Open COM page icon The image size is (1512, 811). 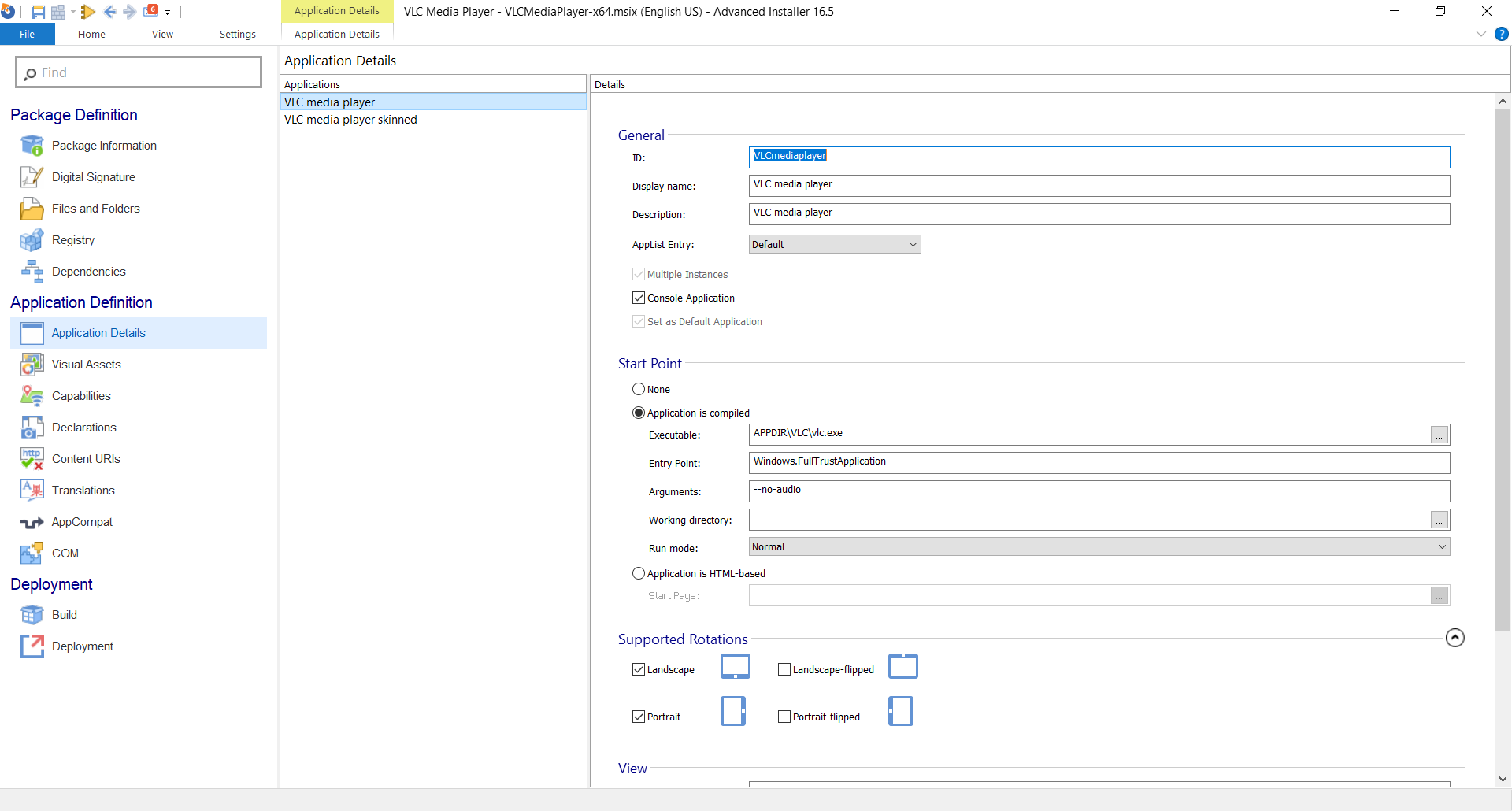[x=31, y=554]
